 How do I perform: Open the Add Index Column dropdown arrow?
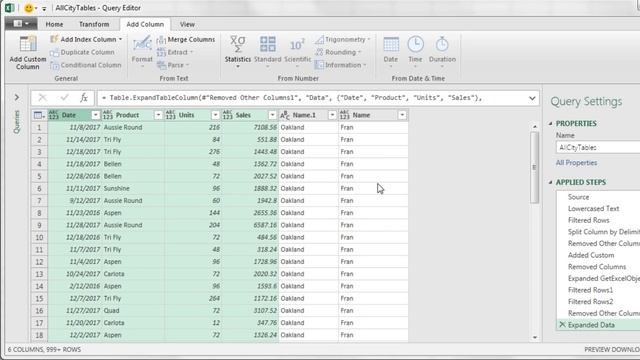tap(120, 39)
